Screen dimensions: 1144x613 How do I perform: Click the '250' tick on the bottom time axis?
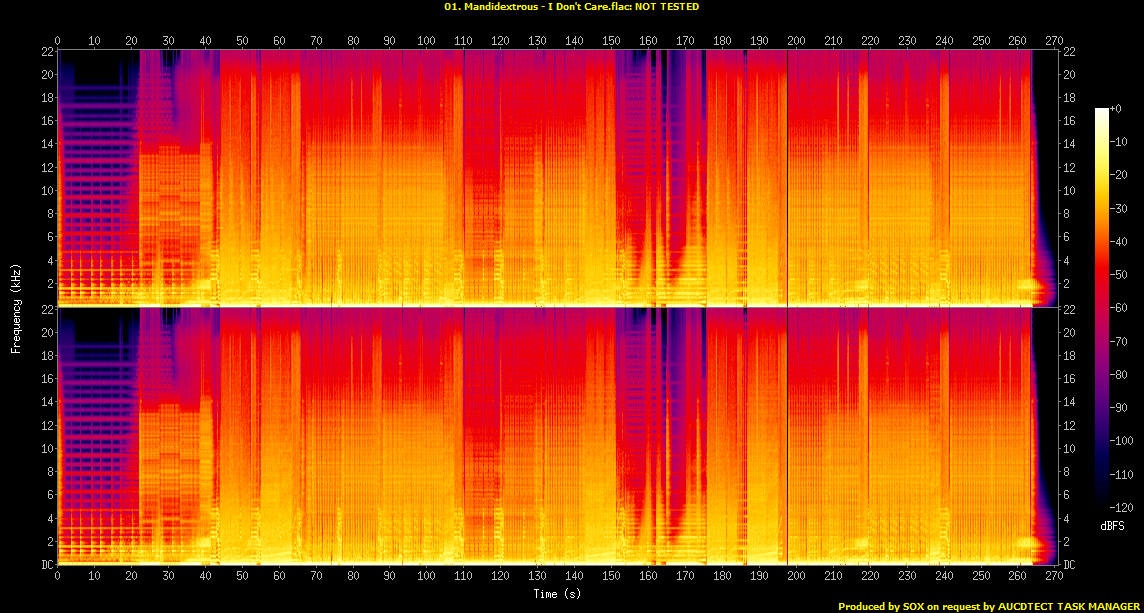(981, 577)
